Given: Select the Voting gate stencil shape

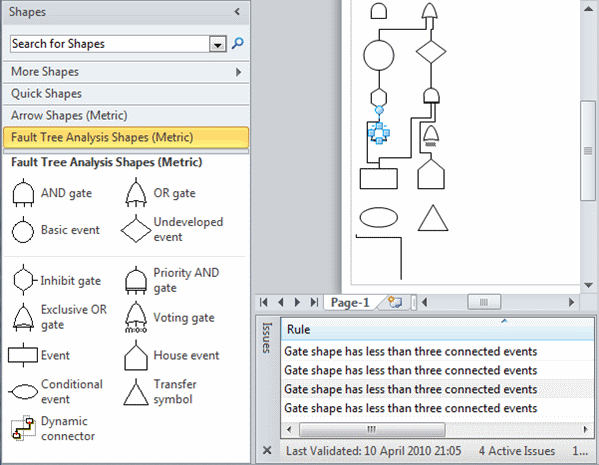Looking at the screenshot, I should 136,317.
